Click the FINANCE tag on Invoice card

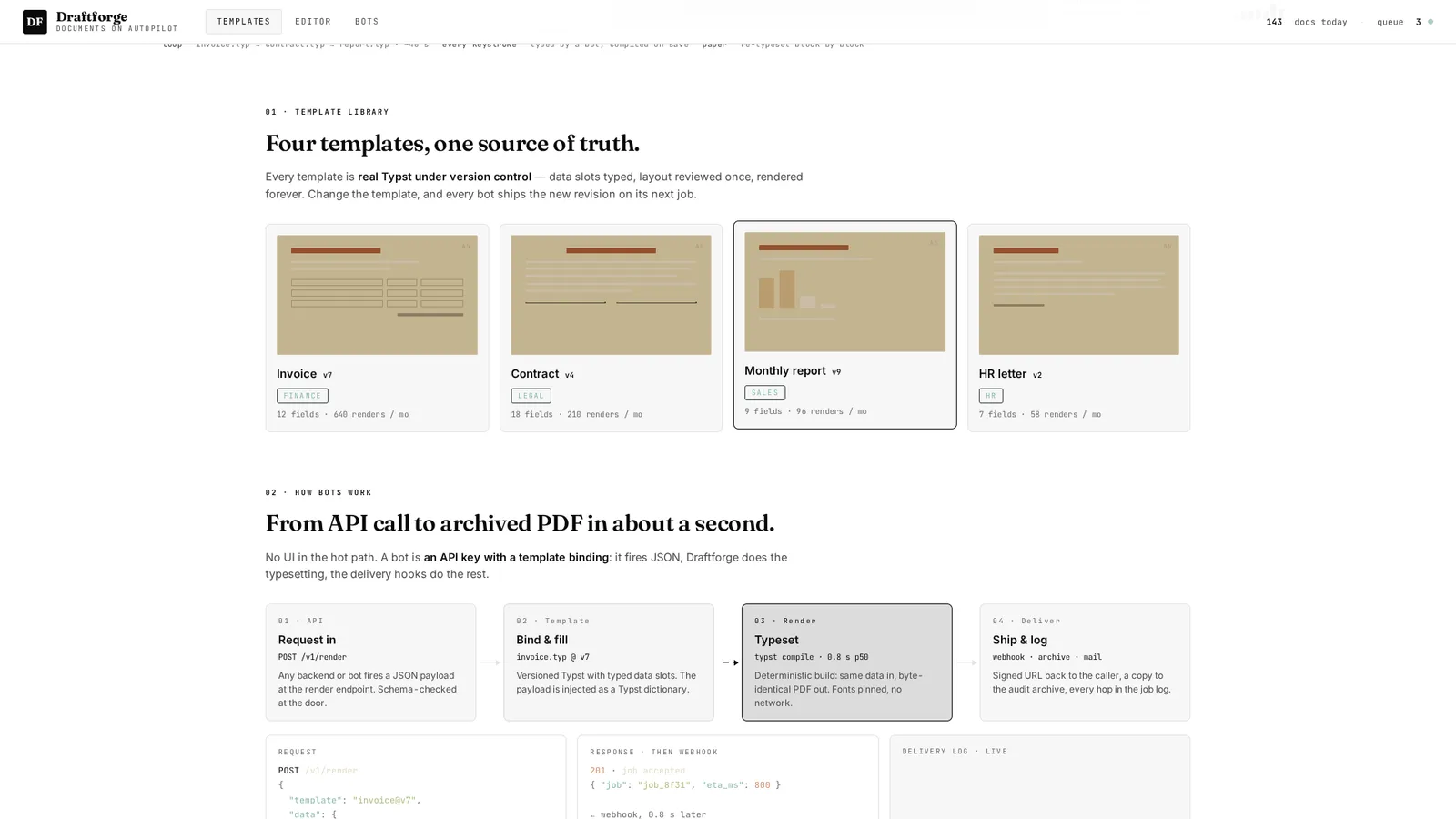pos(302,396)
